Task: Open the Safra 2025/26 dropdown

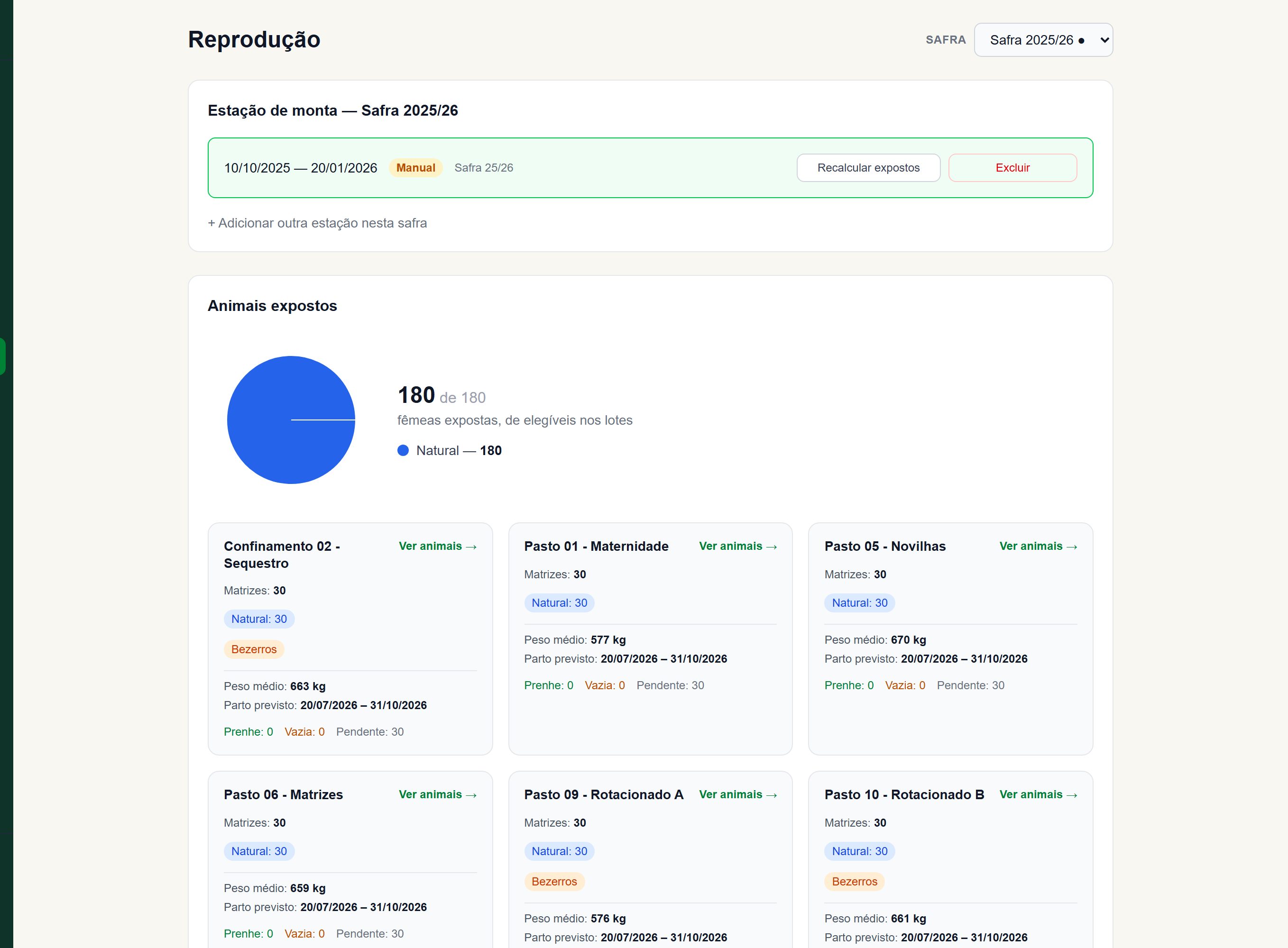Action: (x=1043, y=40)
